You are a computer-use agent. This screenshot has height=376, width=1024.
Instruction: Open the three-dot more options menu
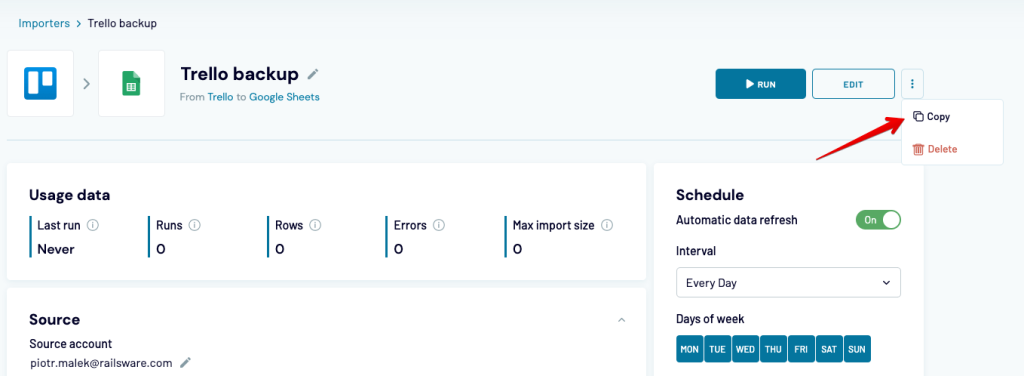pos(912,84)
